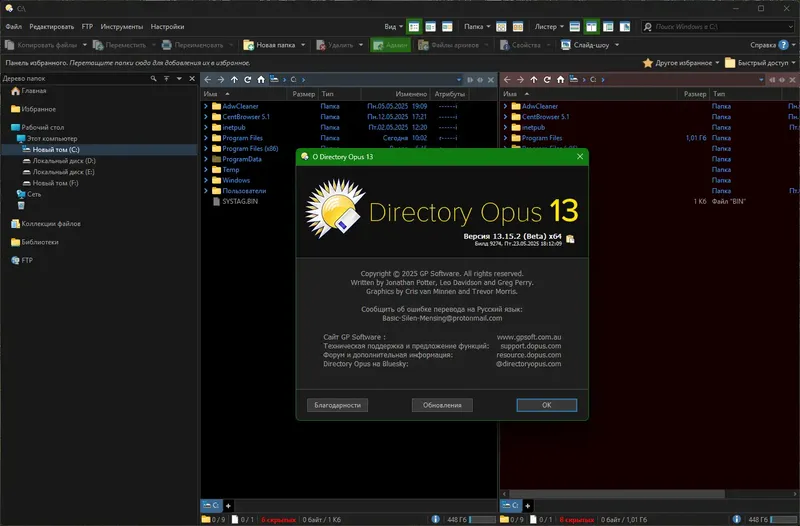The image size is (800, 526).
Task: Go up one folder in left pane
Action: (x=234, y=80)
